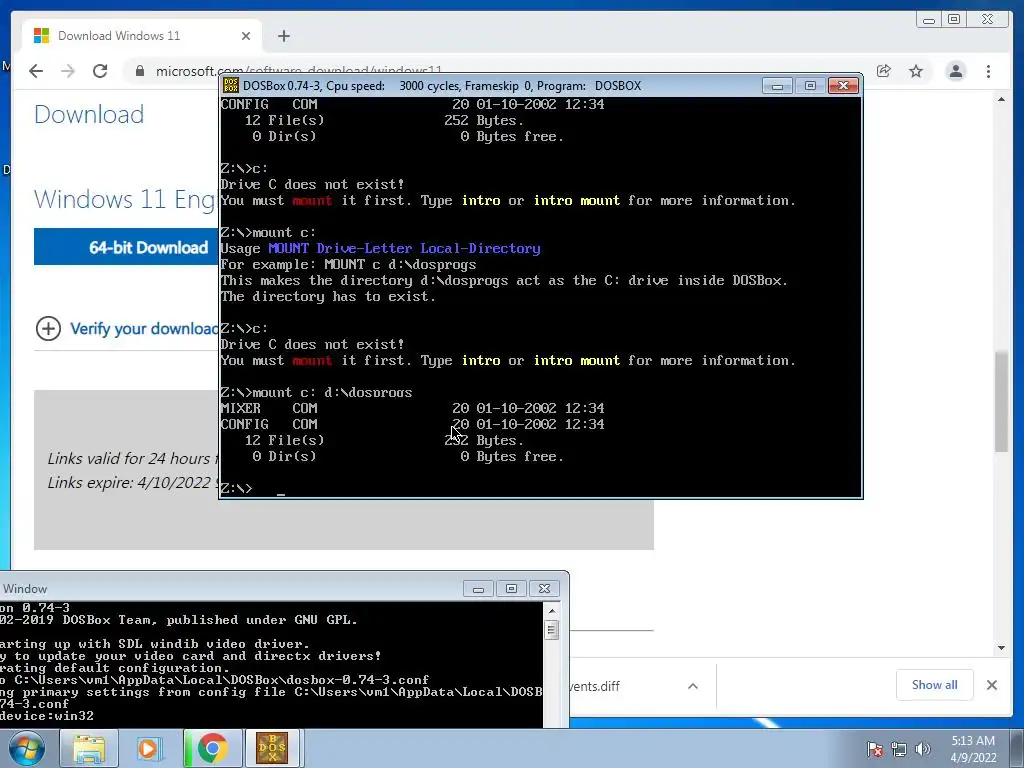
Task: Click the Download heading on the page
Action: pos(89,114)
